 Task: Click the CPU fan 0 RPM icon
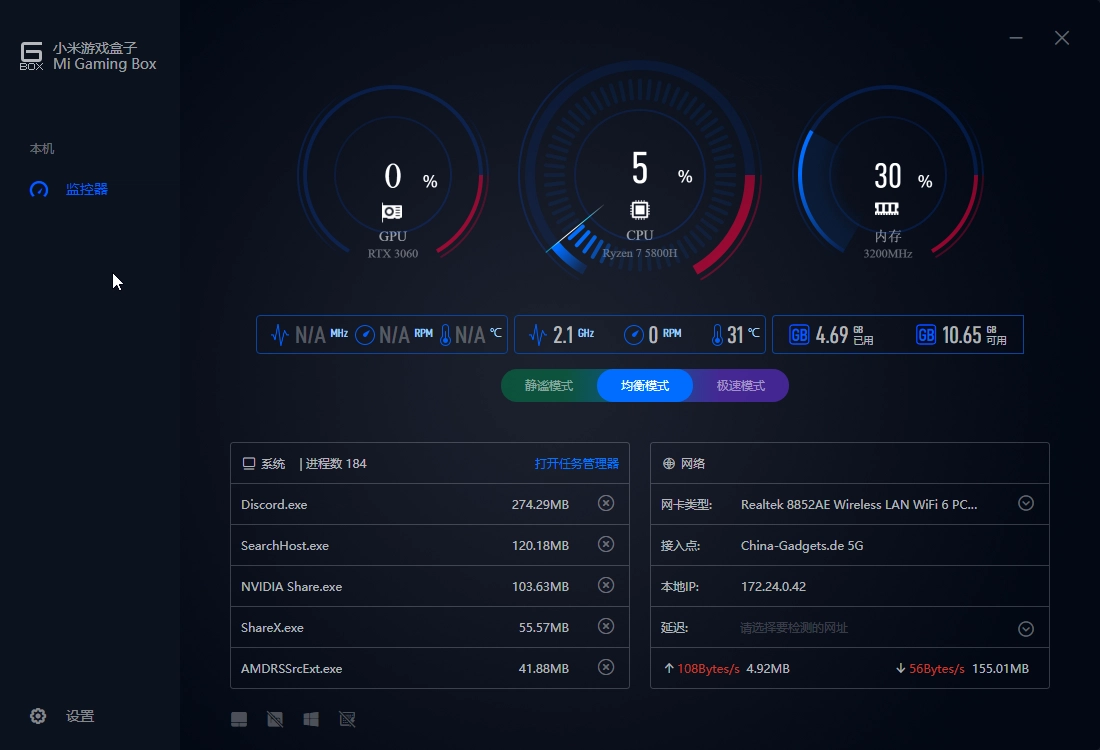click(x=633, y=335)
